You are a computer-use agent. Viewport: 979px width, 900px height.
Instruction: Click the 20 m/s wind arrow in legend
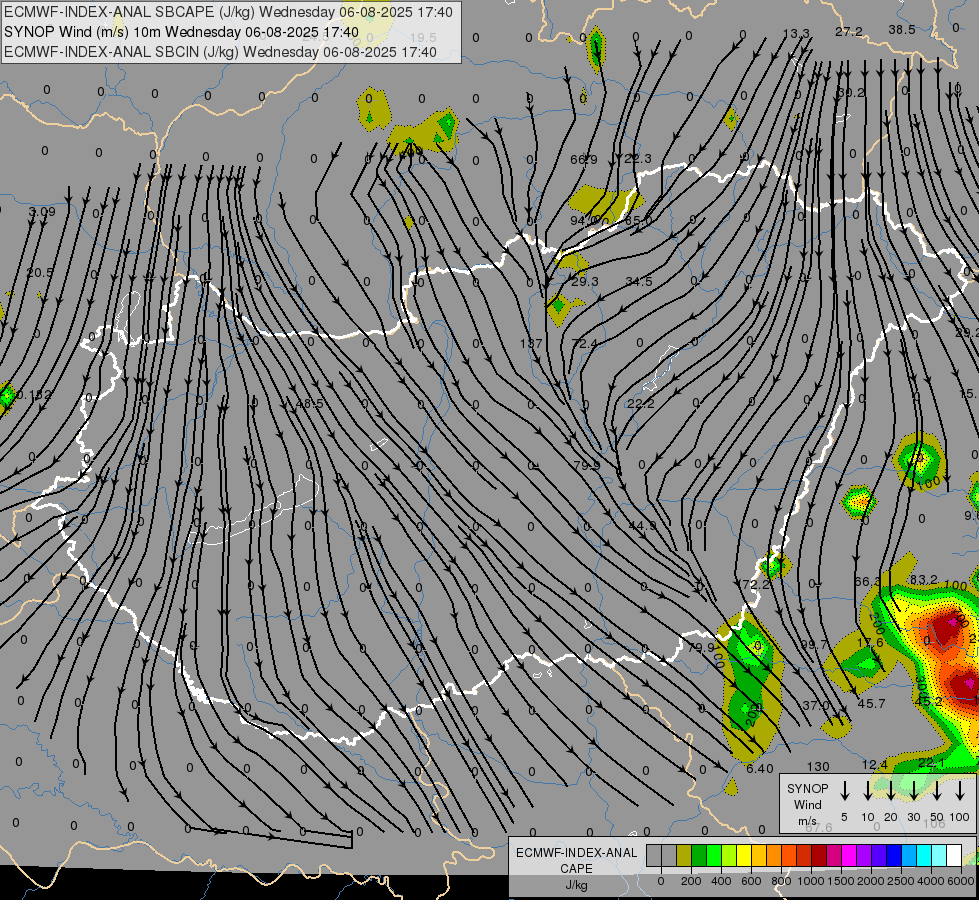[x=890, y=791]
